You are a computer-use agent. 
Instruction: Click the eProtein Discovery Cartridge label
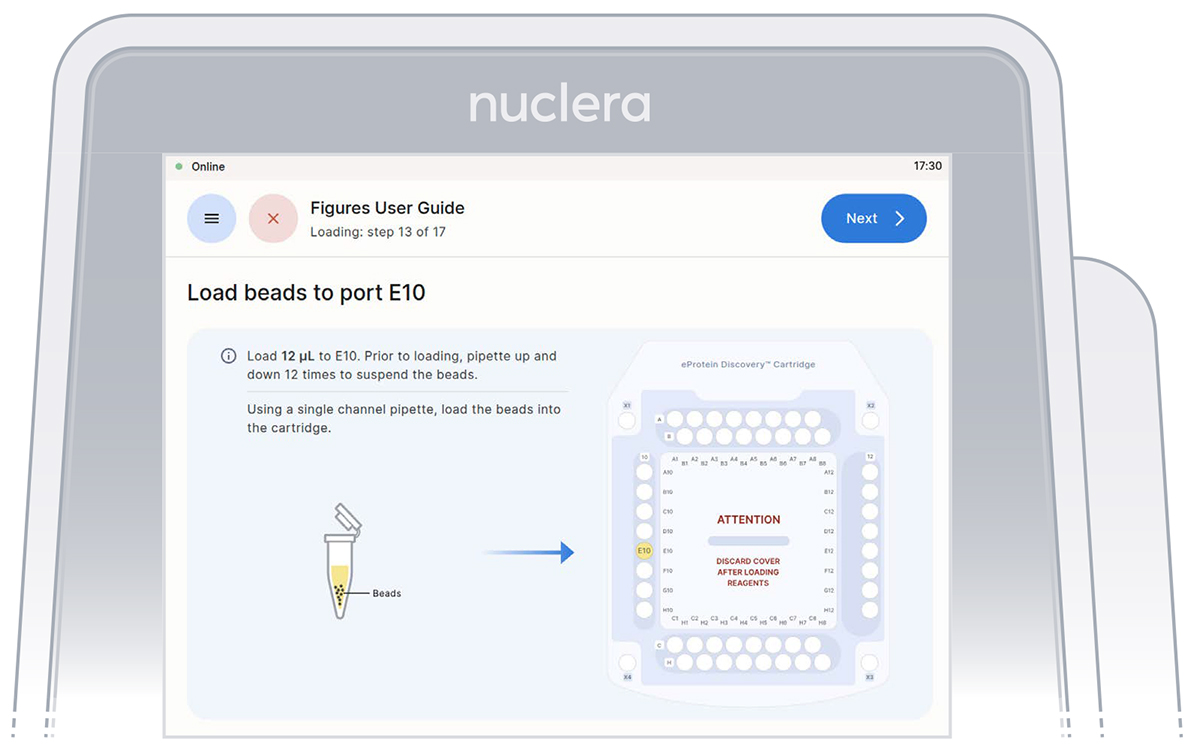click(748, 364)
